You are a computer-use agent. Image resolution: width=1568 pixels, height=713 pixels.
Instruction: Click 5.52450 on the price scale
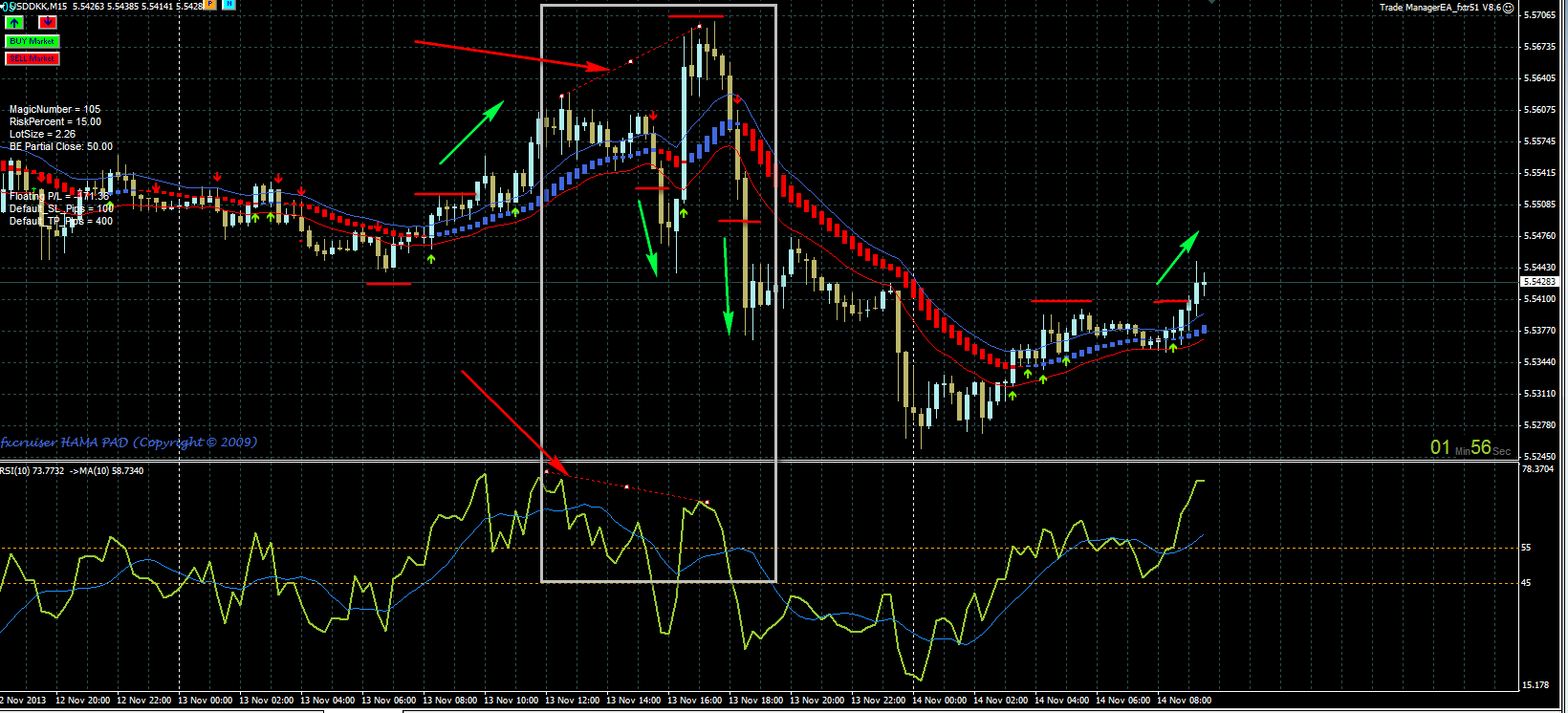tap(1538, 457)
